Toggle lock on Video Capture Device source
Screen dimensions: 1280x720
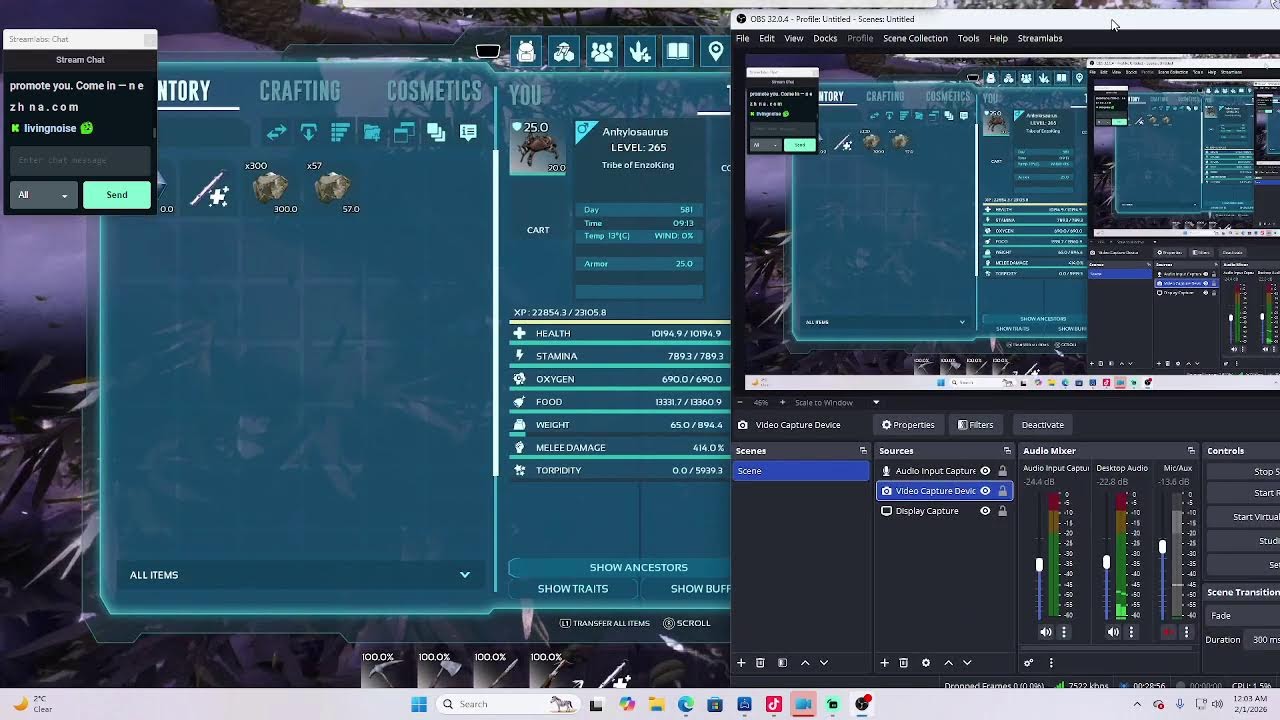point(1002,491)
